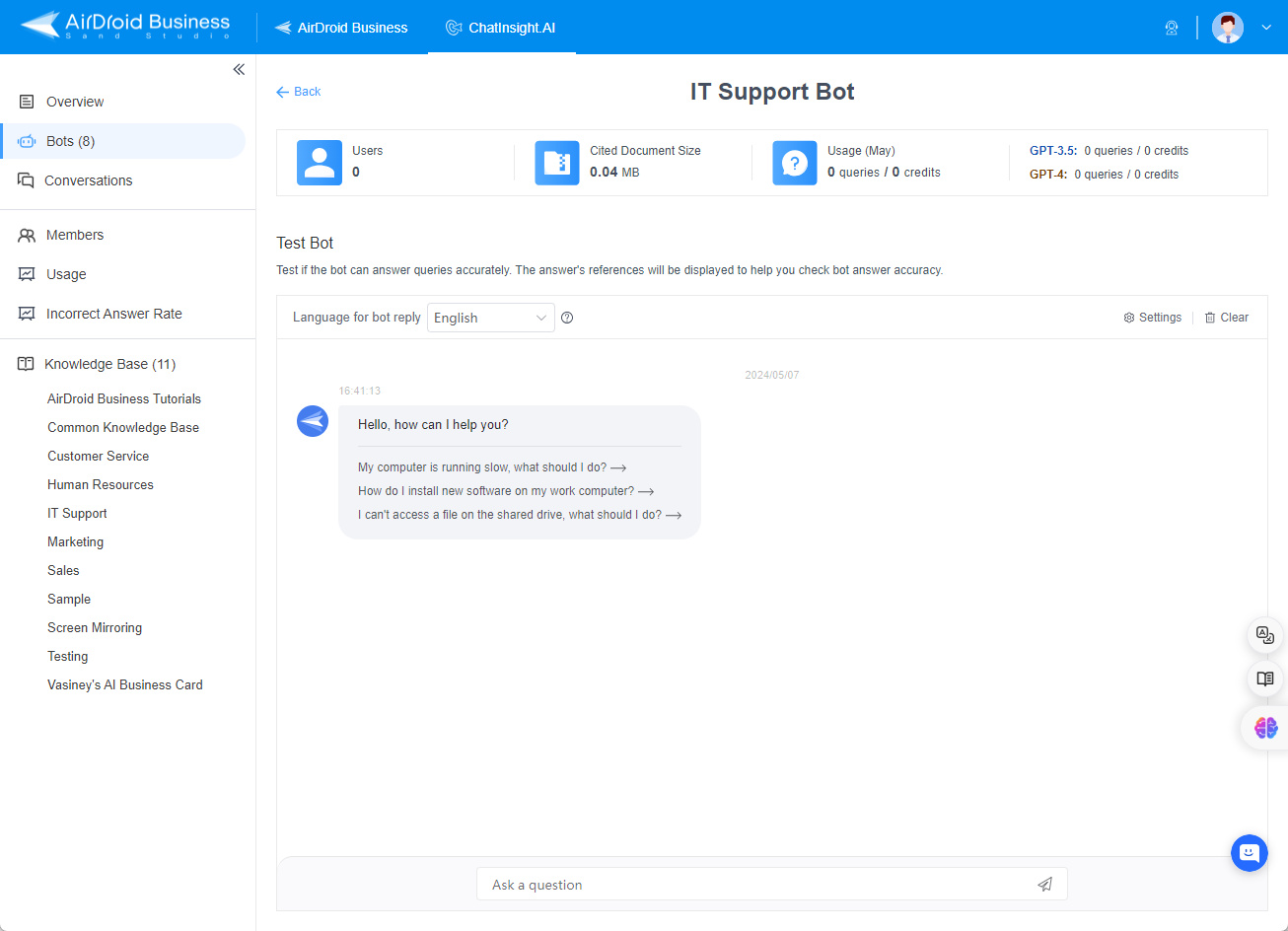Select Screen Mirroring knowledge base
Image resolution: width=1288 pixels, height=931 pixels.
(x=95, y=627)
